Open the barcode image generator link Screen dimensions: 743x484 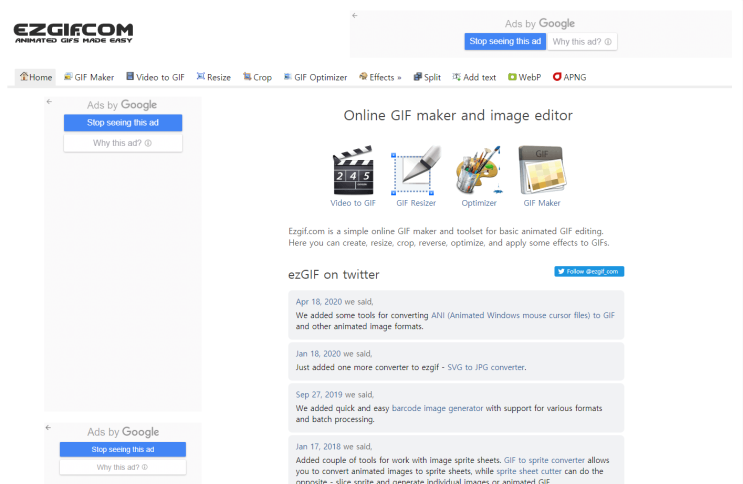437,408
